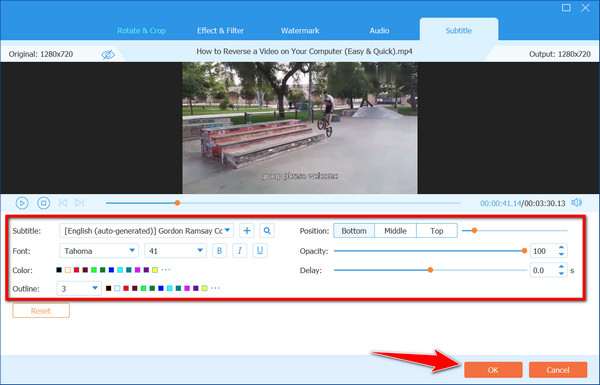Screen dimensions: 600x385
Task: Click the Delay slider handle
Action: tap(430, 270)
